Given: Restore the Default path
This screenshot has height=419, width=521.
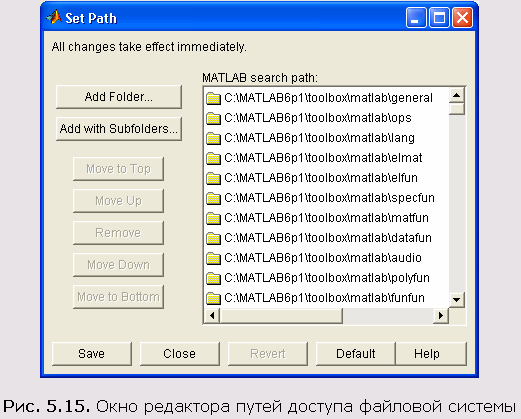Looking at the screenshot, I should click(355, 354).
